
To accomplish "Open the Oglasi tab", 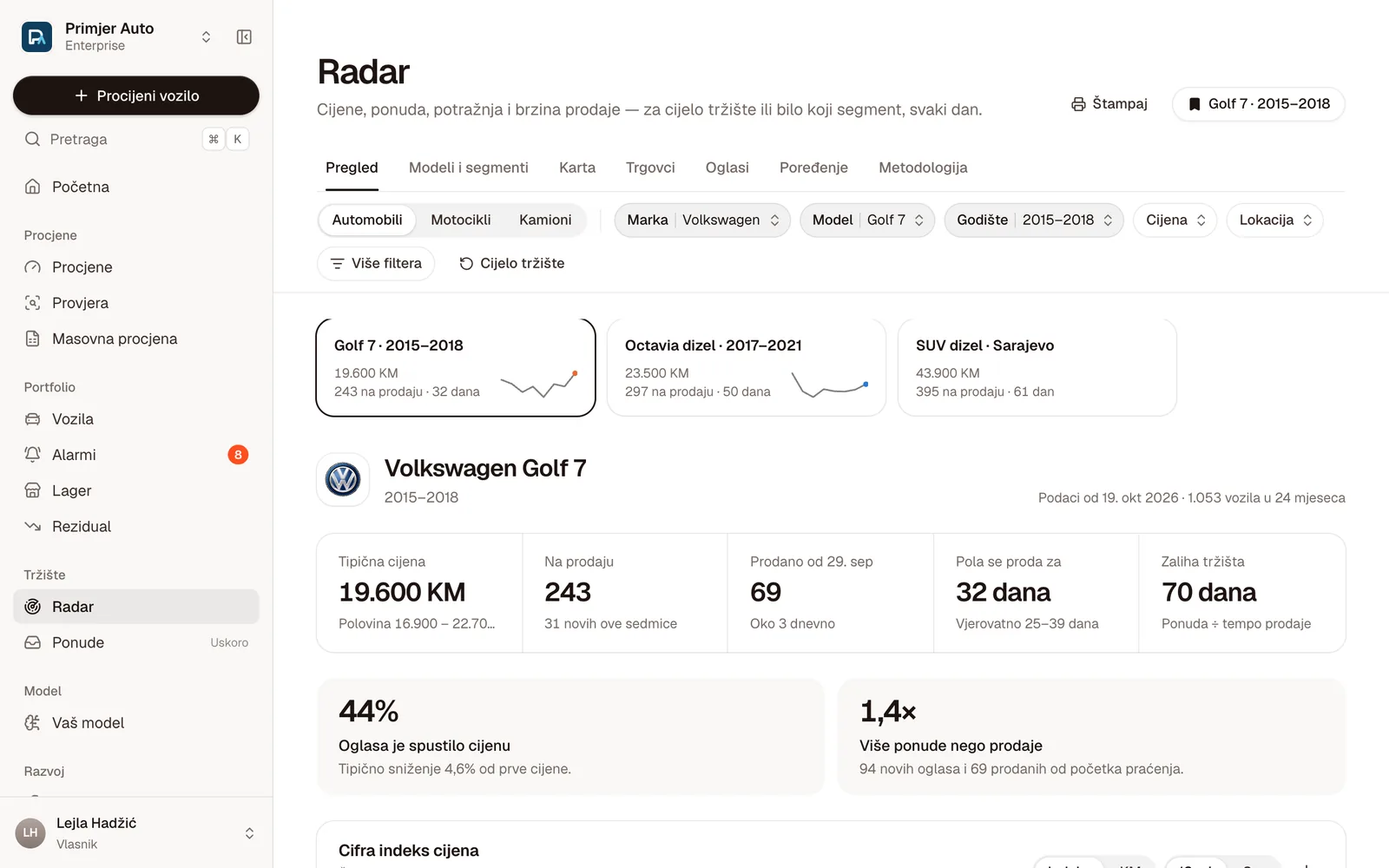I will click(x=727, y=168).
